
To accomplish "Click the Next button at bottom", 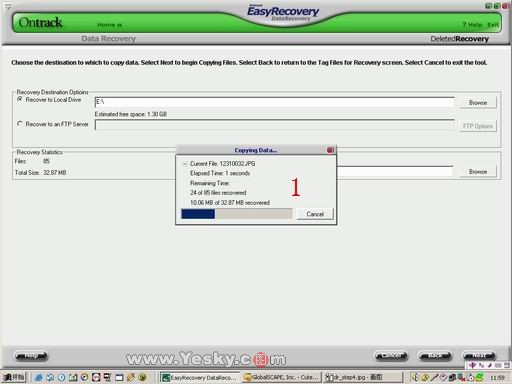I will [479, 356].
